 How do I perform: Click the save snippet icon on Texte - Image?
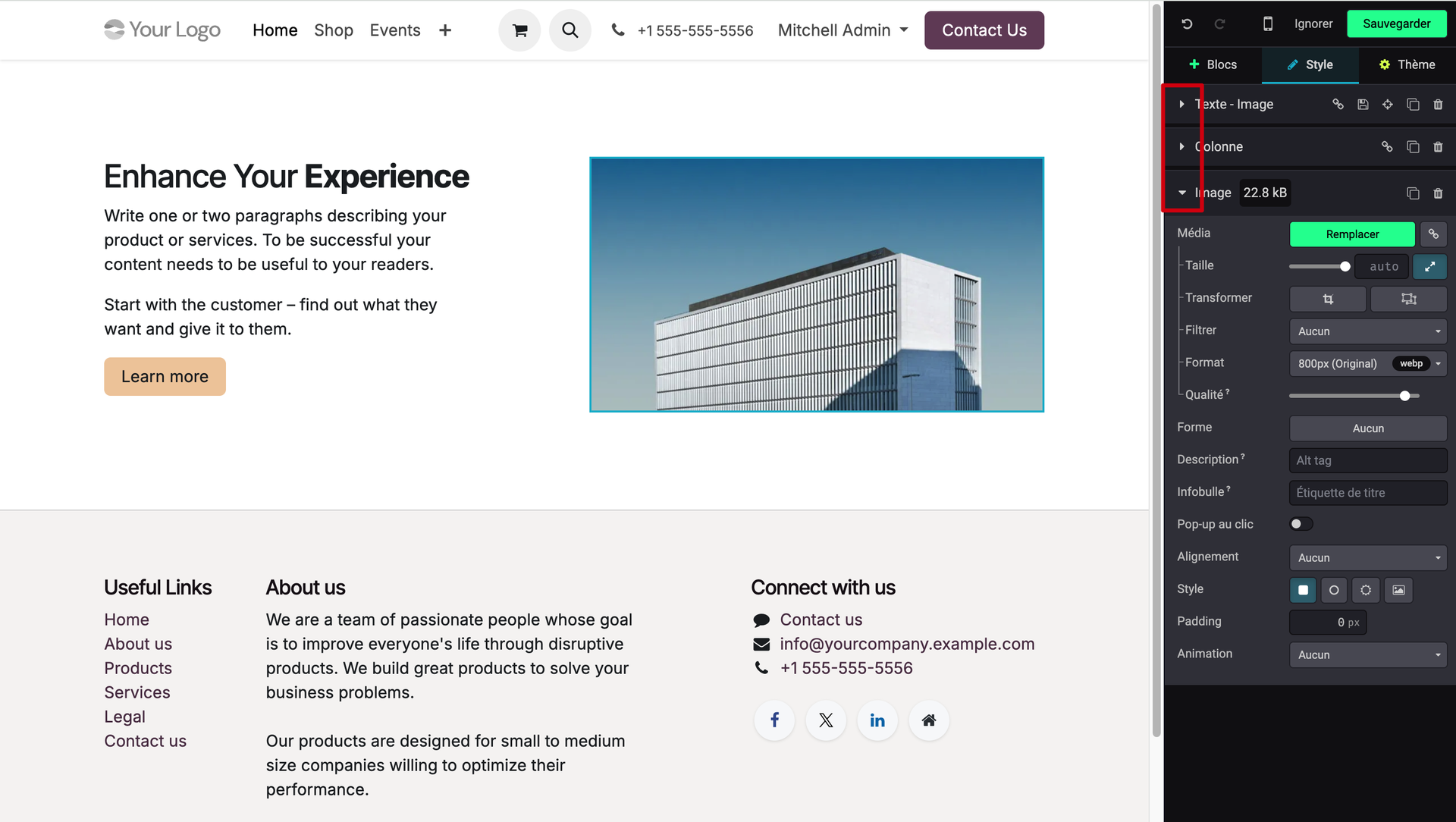pos(1363,105)
